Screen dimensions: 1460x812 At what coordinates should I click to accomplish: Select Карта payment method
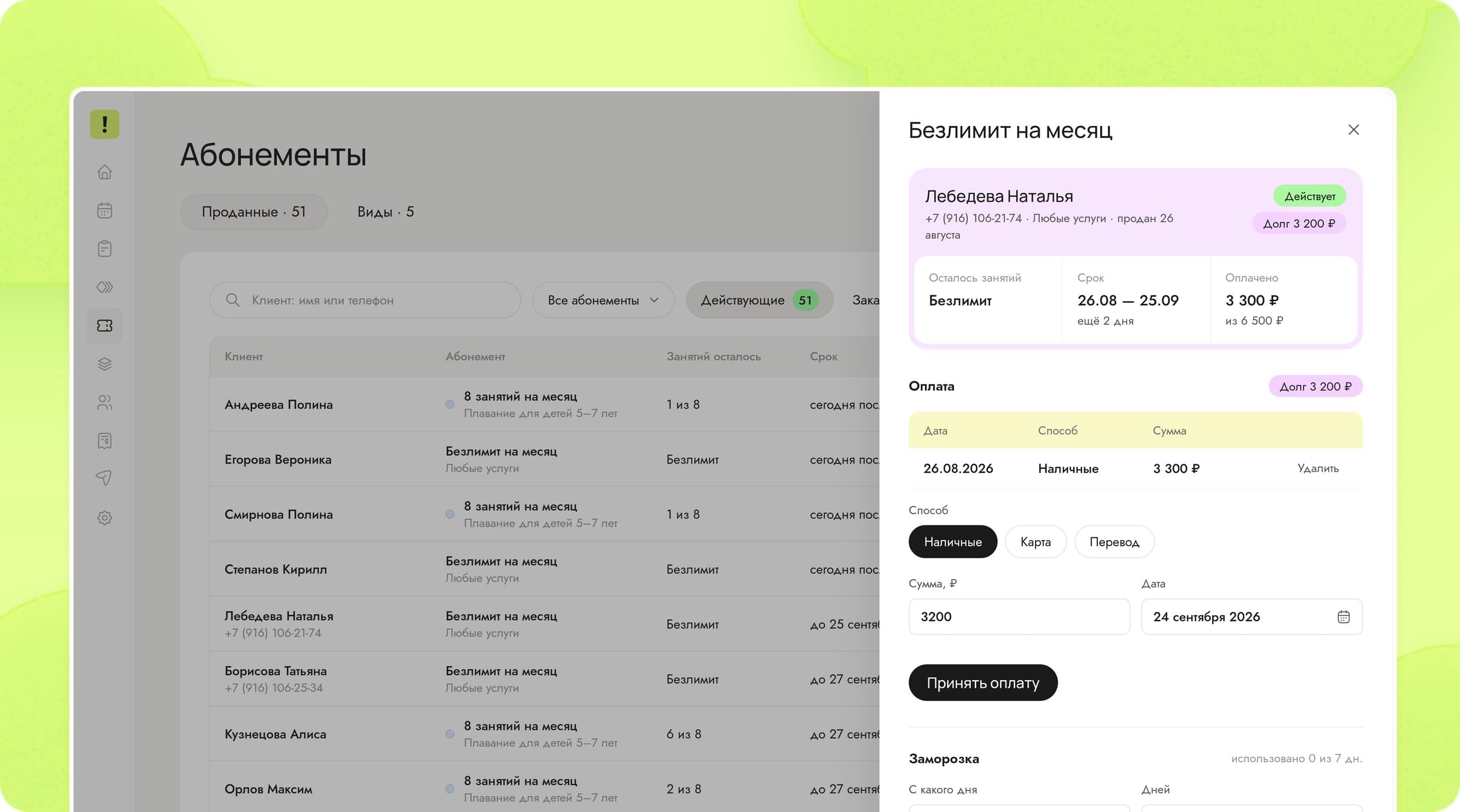tap(1036, 541)
